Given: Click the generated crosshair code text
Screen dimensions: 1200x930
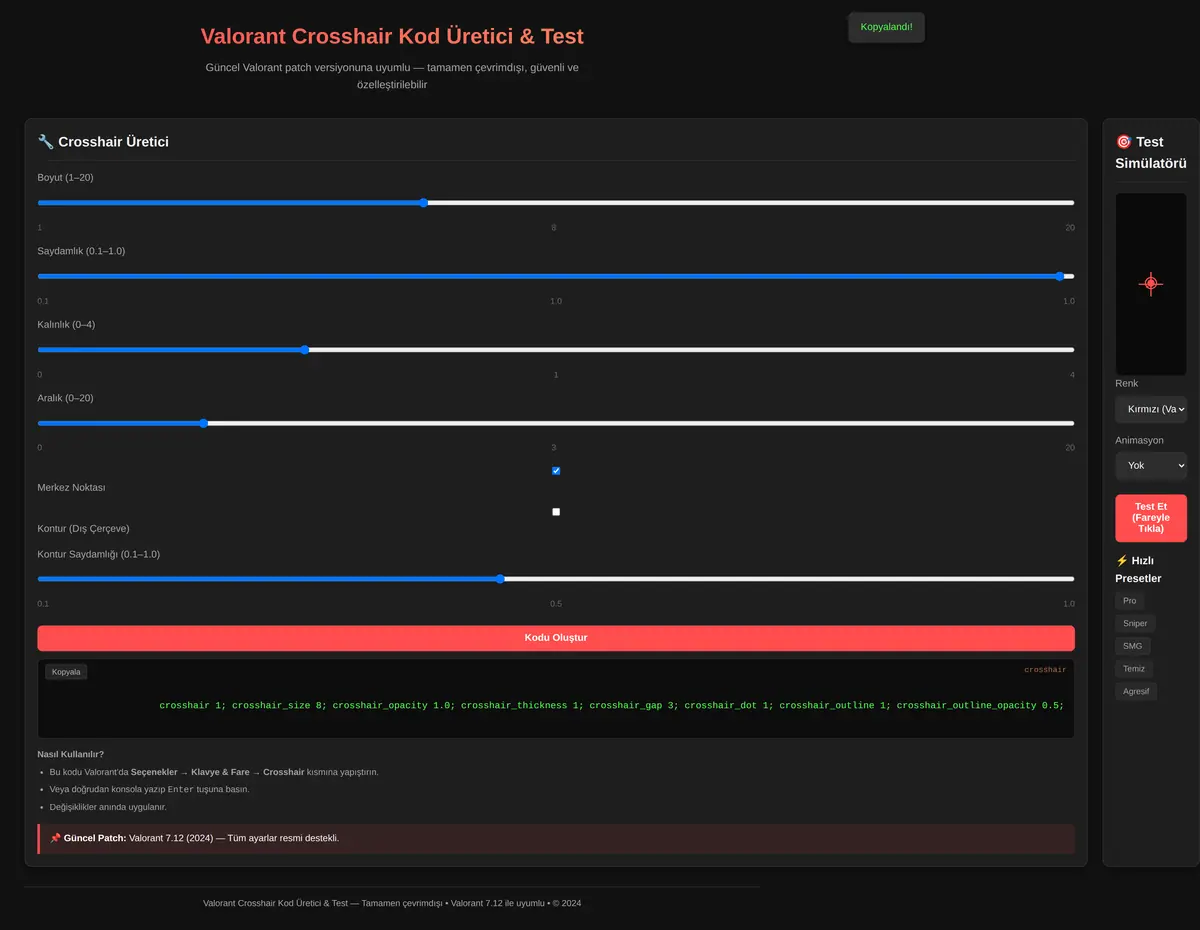Looking at the screenshot, I should pos(611,705).
